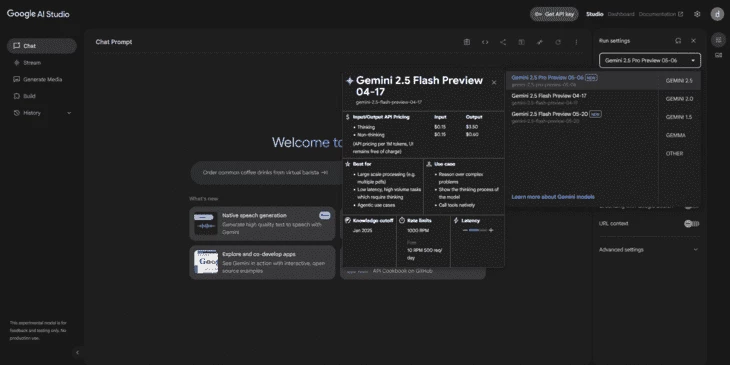Image resolution: width=730 pixels, height=365 pixels.
Task: Open the account avatar labeled d
Action: [716, 14]
